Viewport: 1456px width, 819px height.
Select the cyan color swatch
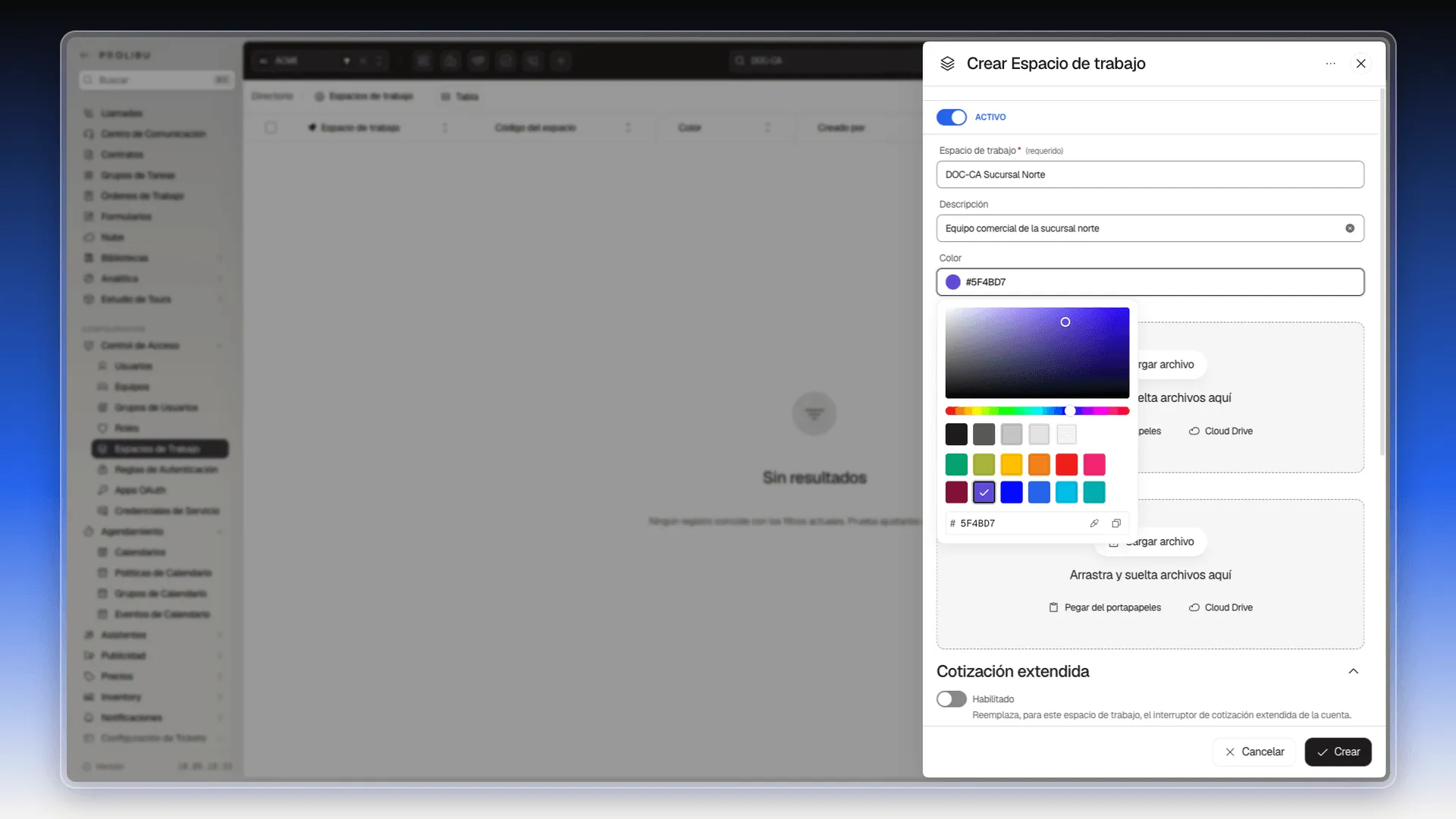click(1066, 492)
